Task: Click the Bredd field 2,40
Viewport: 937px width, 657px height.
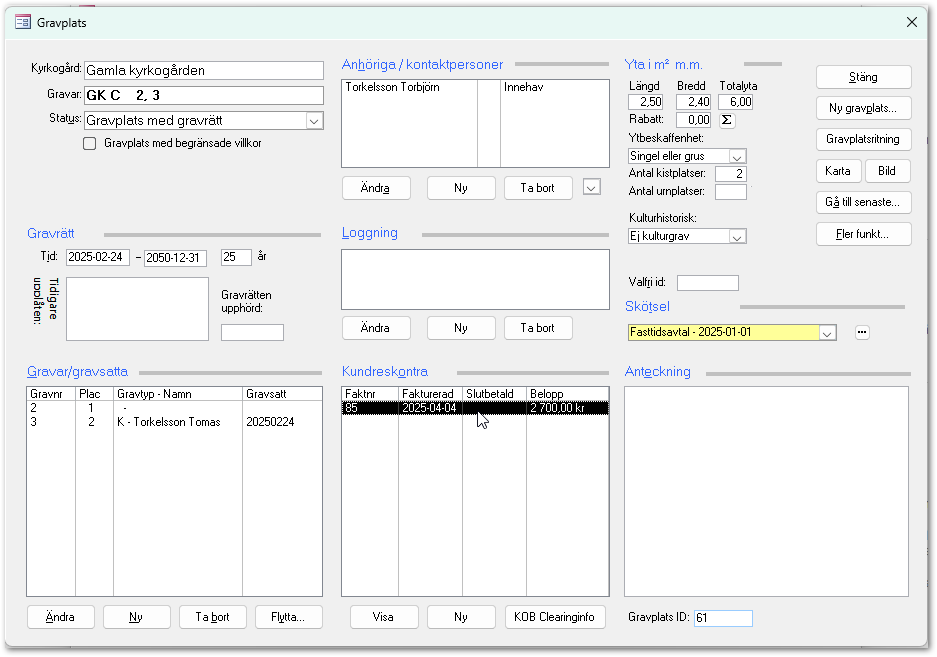Action: (x=693, y=102)
